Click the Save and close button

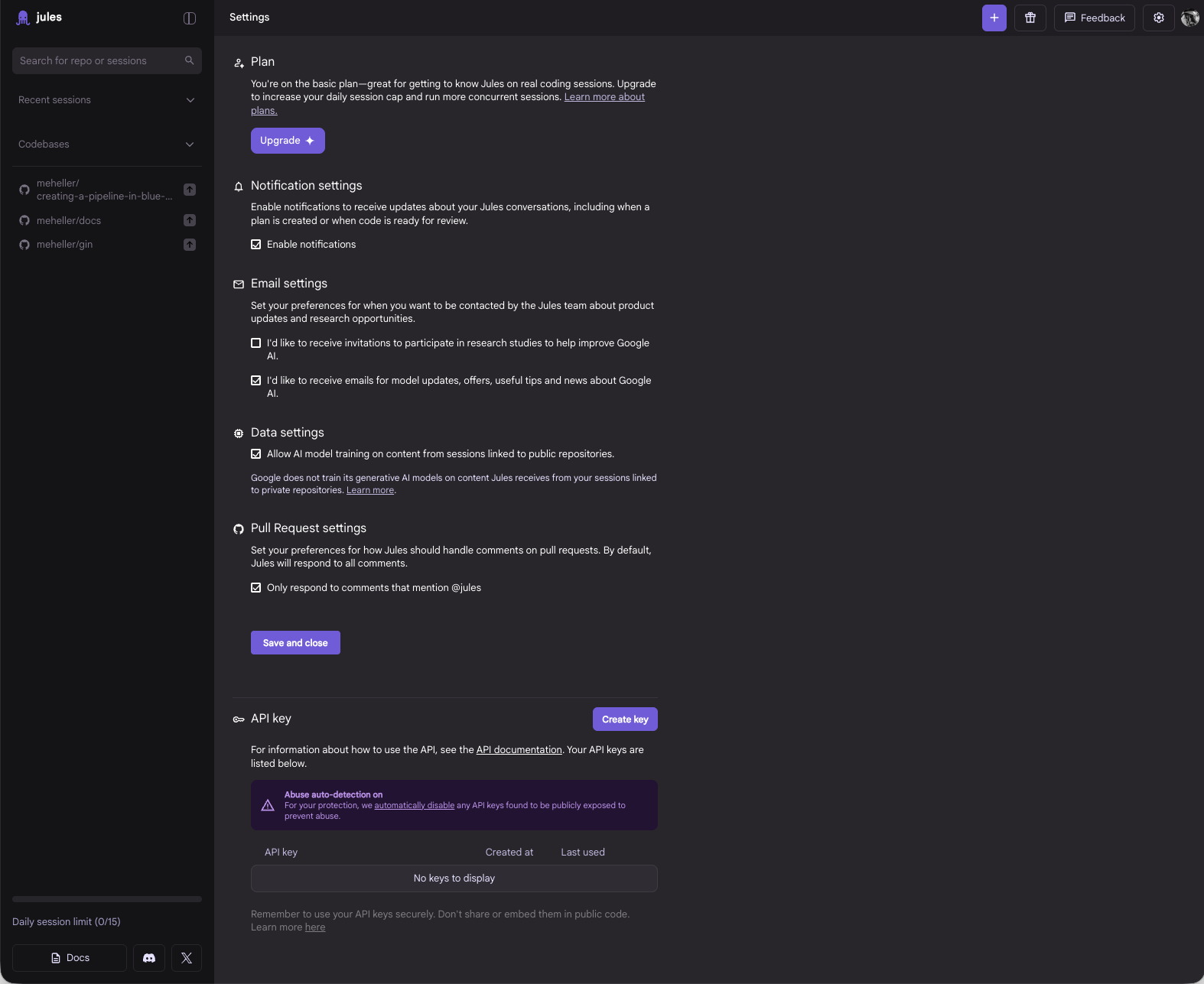[x=295, y=643]
